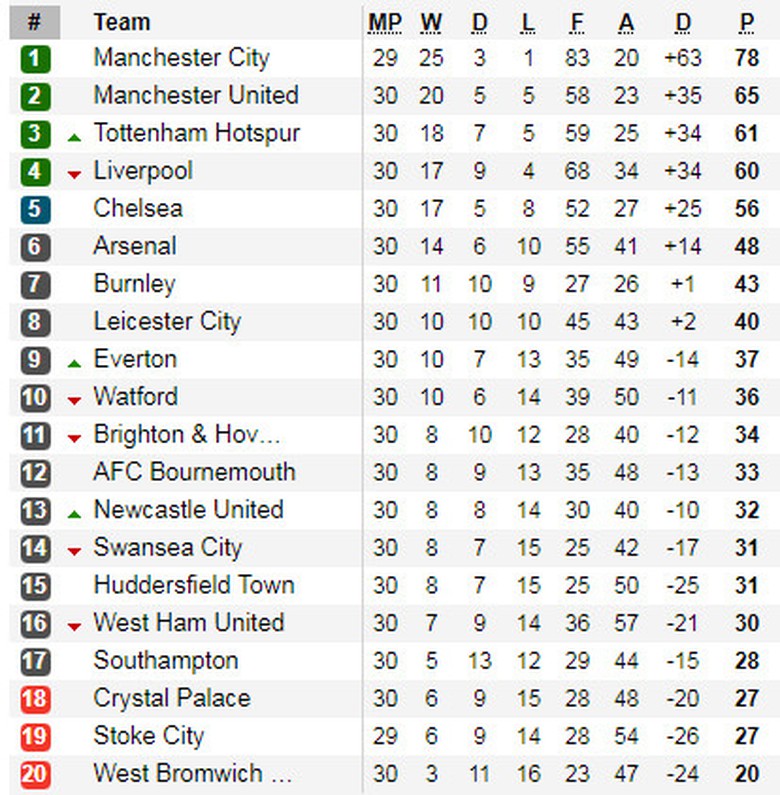Click red down arrow beside West Ham United
The height and width of the screenshot is (795, 780).
coord(74,627)
